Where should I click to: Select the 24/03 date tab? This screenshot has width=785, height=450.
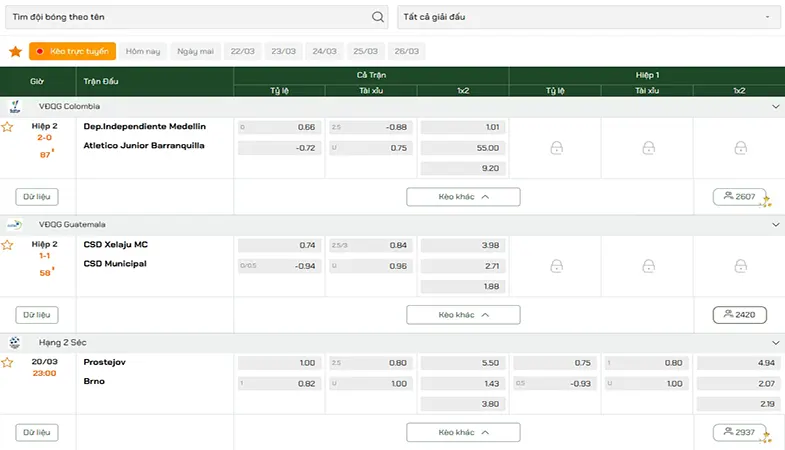pyautogui.click(x=324, y=51)
